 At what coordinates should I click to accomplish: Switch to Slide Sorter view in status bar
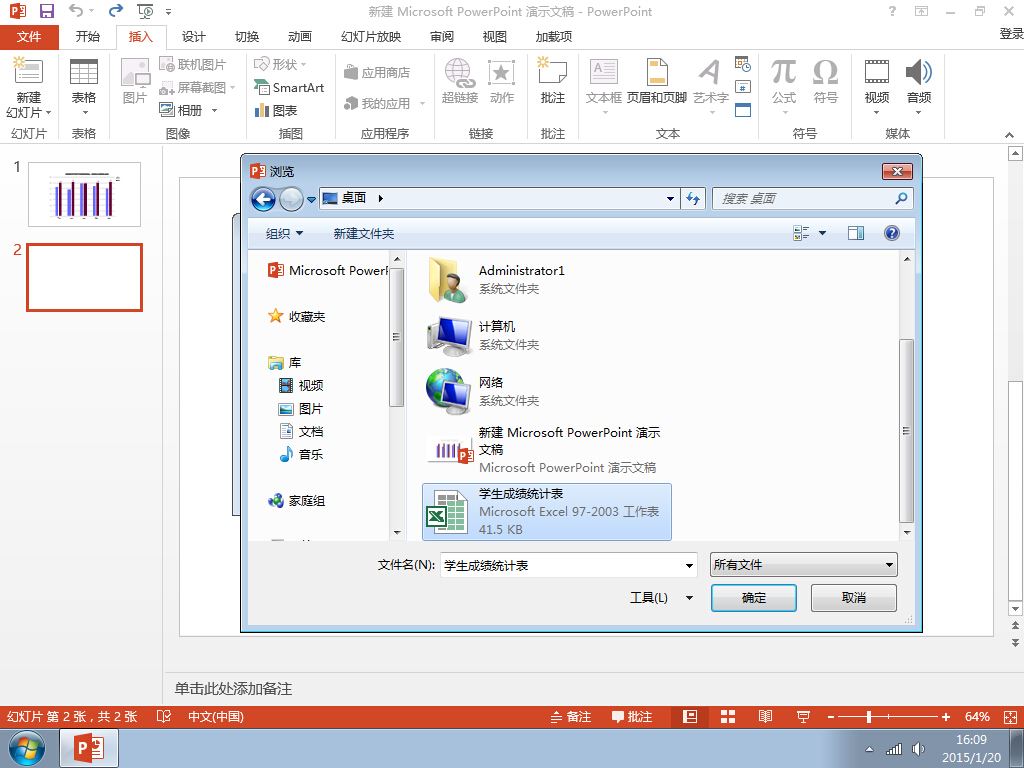click(728, 717)
